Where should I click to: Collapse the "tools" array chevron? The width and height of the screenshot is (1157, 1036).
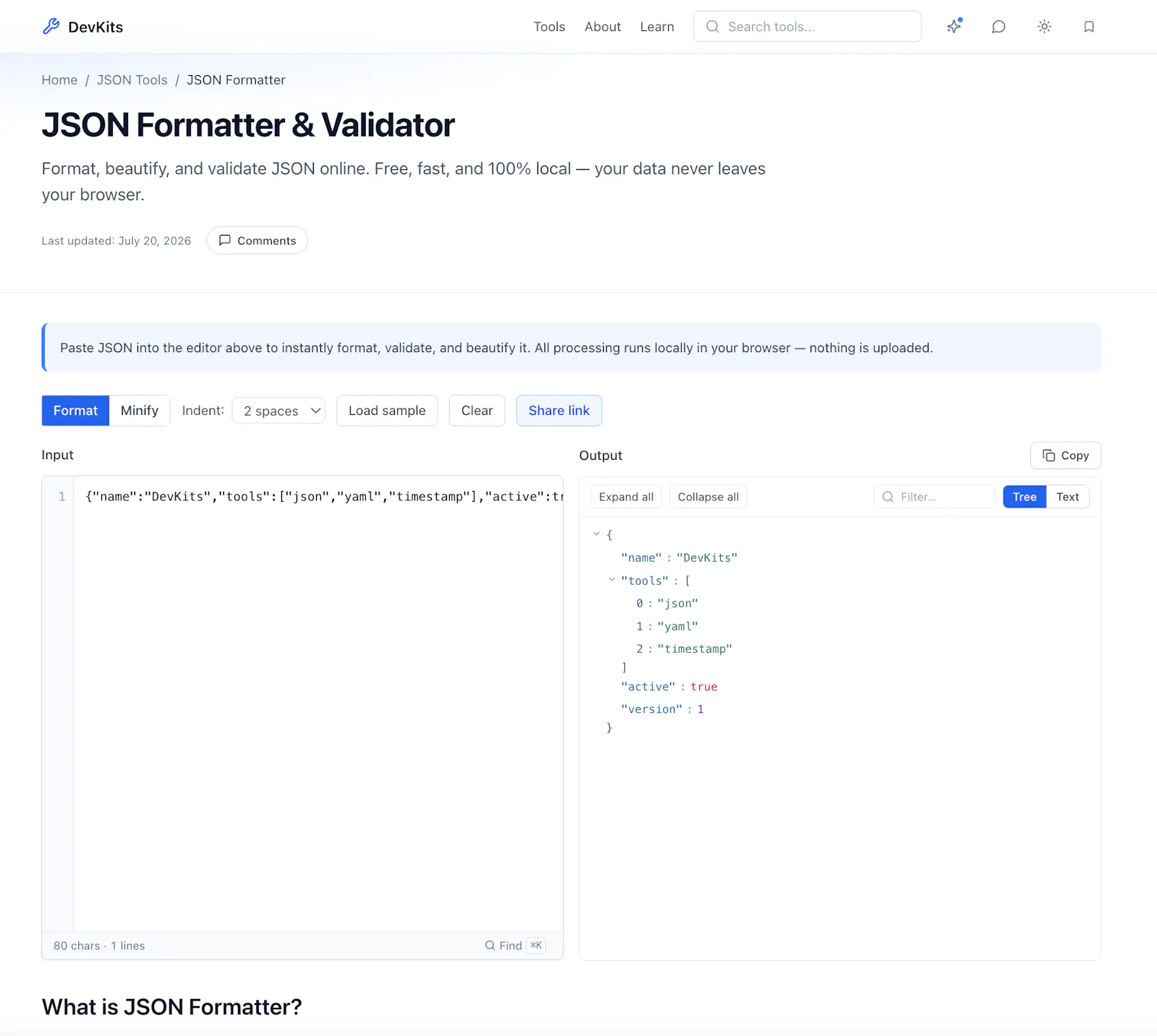pos(612,580)
